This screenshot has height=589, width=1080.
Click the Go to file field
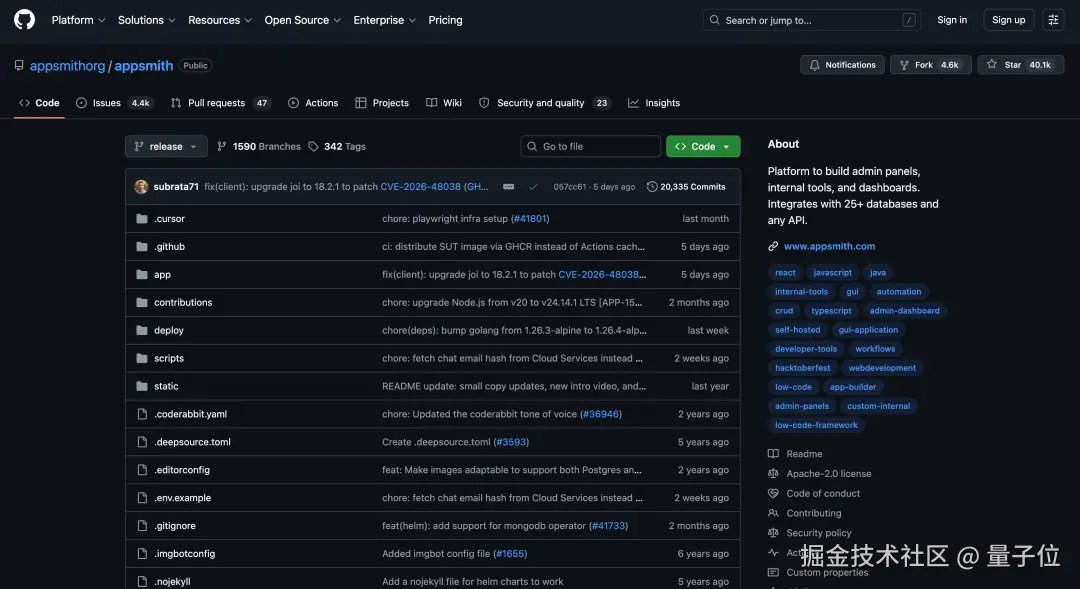click(x=590, y=146)
